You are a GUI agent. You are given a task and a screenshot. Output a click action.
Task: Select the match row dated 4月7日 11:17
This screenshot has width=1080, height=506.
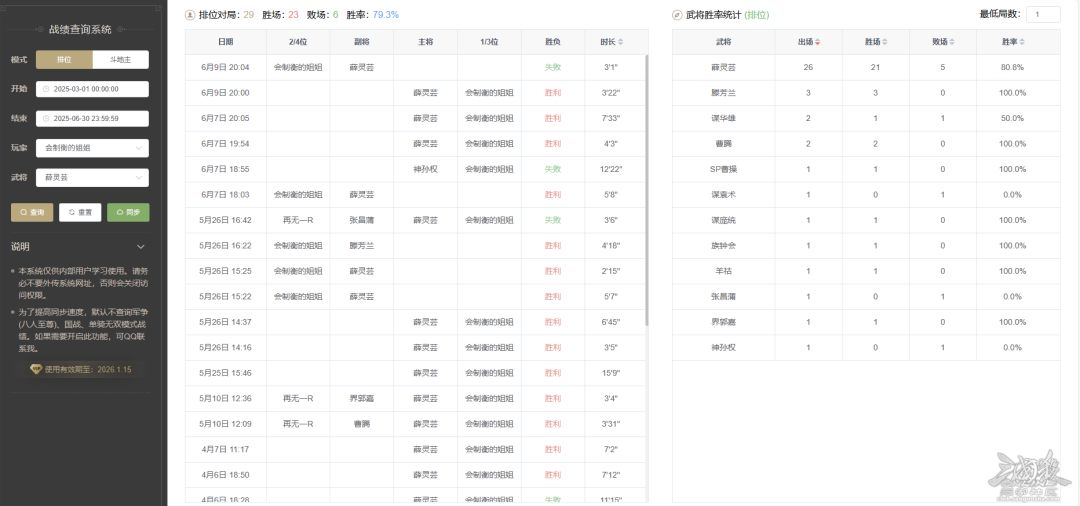point(415,449)
